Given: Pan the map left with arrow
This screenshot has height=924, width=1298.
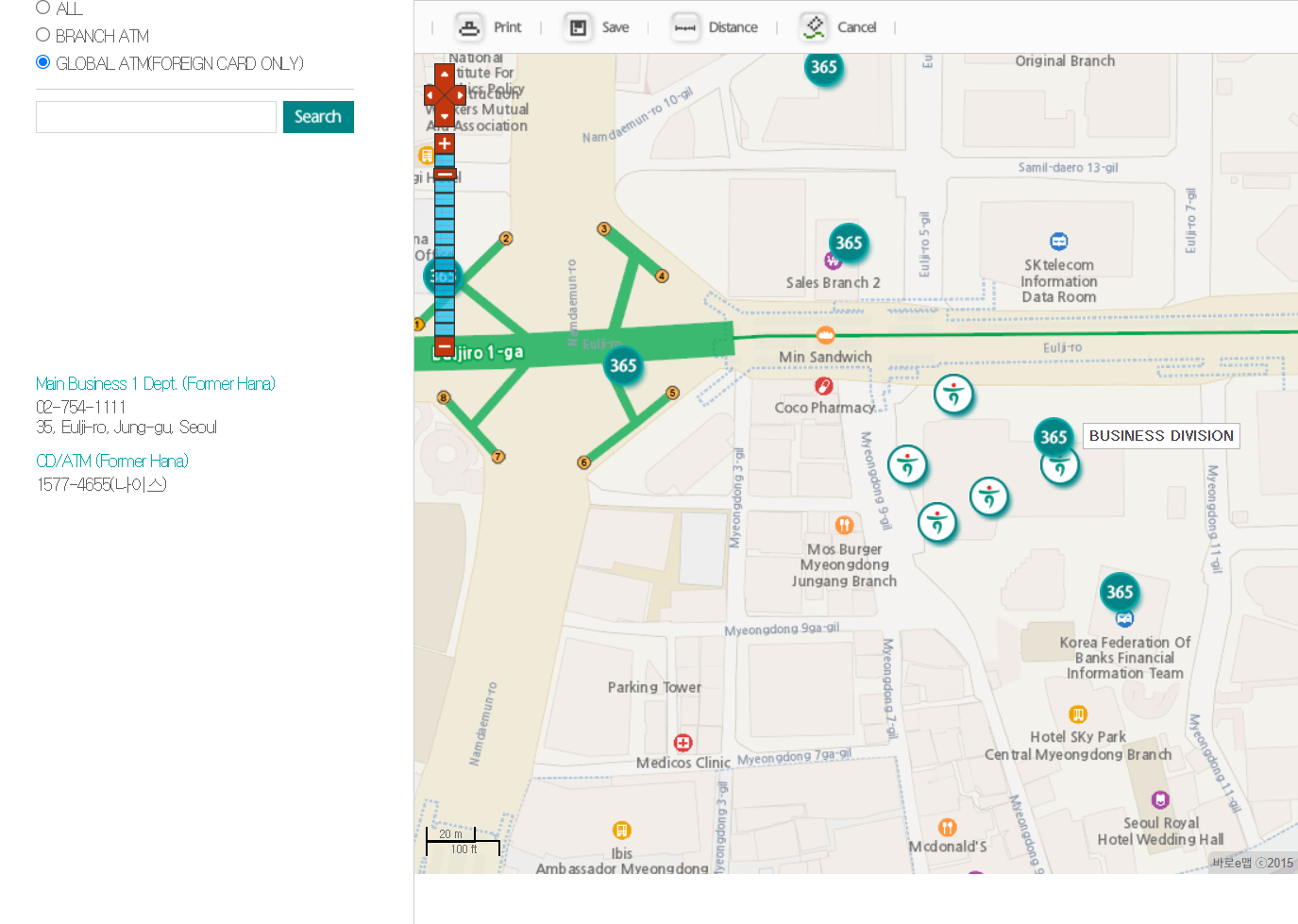Looking at the screenshot, I should pos(430,95).
